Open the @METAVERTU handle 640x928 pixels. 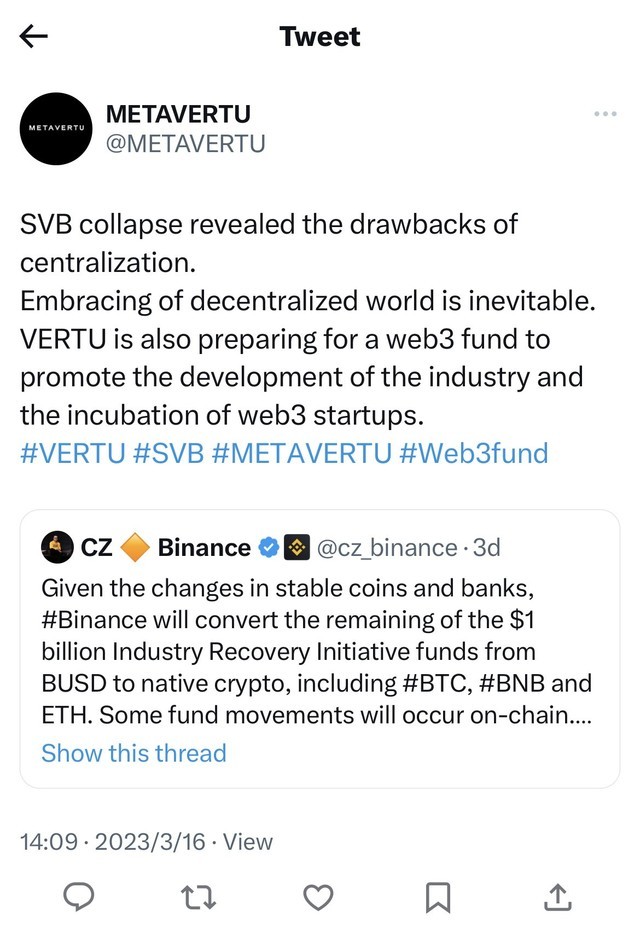pyautogui.click(x=185, y=143)
